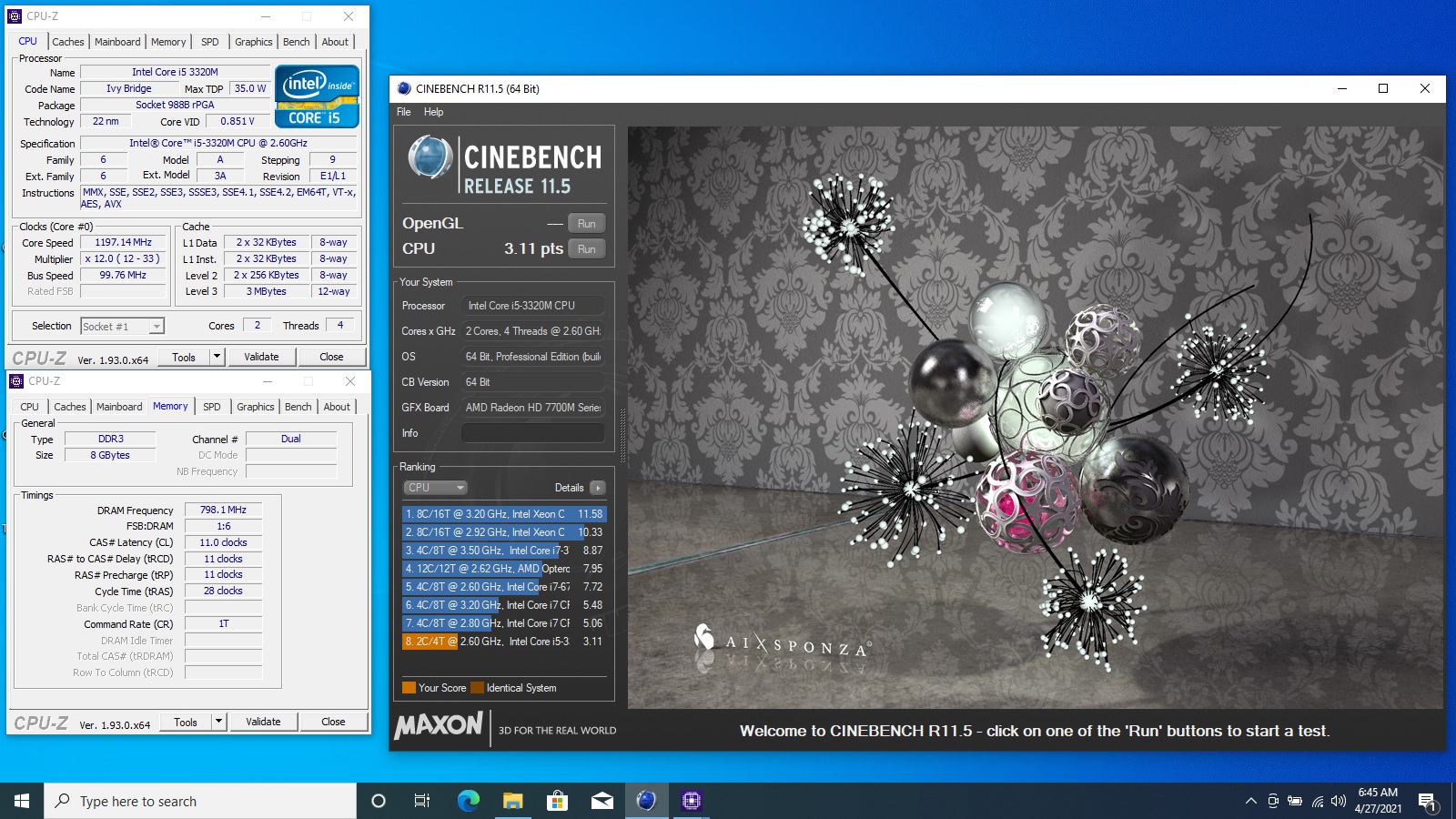Viewport: 1456px width, 819px height.
Task: Open Bench tab in lower CPU-Z window
Action: pos(298,407)
